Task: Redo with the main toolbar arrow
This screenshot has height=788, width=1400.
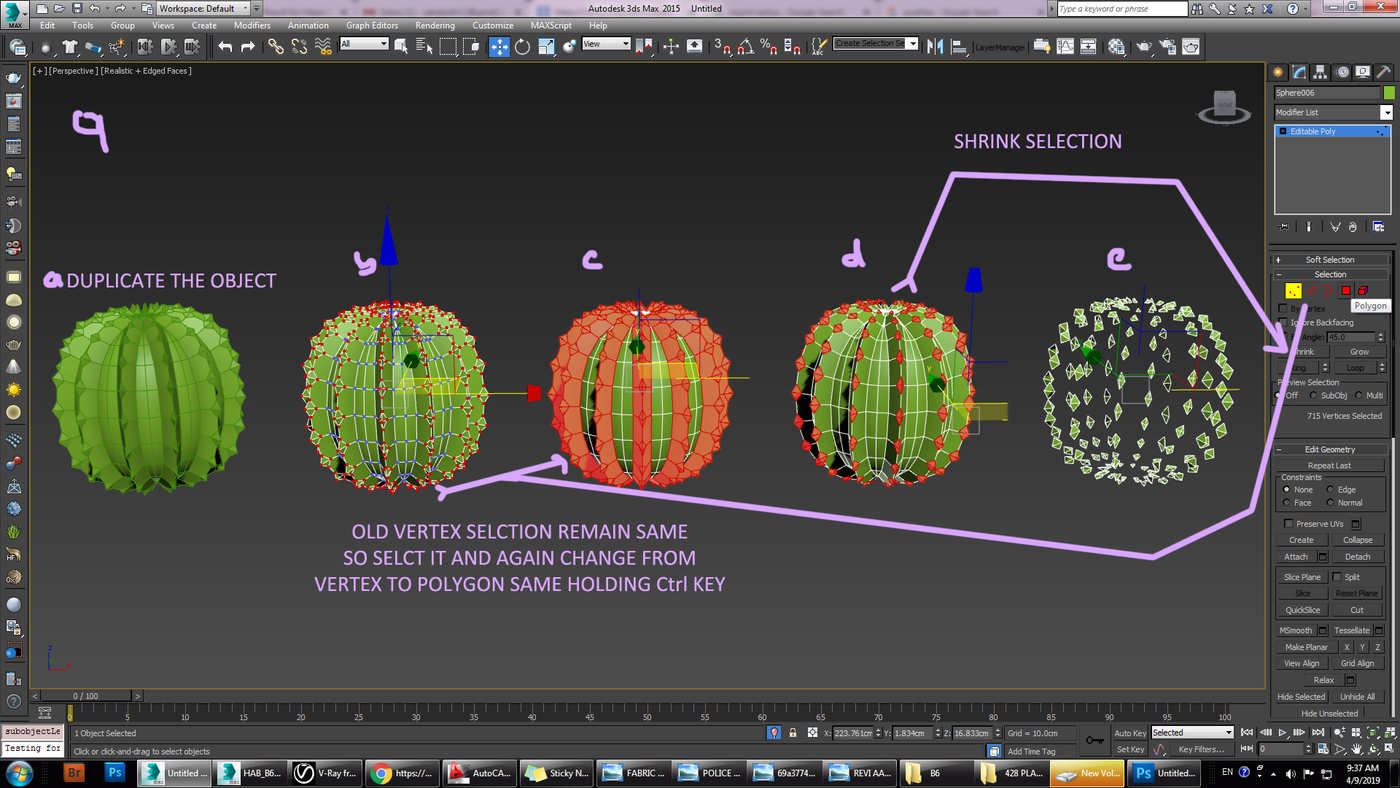Action: pyautogui.click(x=248, y=46)
